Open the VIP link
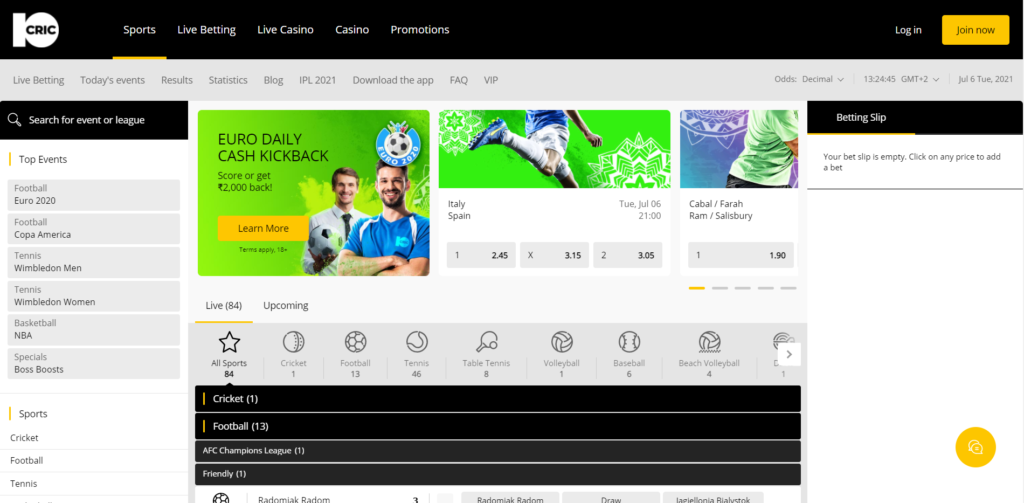The width and height of the screenshot is (1024, 503). click(491, 80)
